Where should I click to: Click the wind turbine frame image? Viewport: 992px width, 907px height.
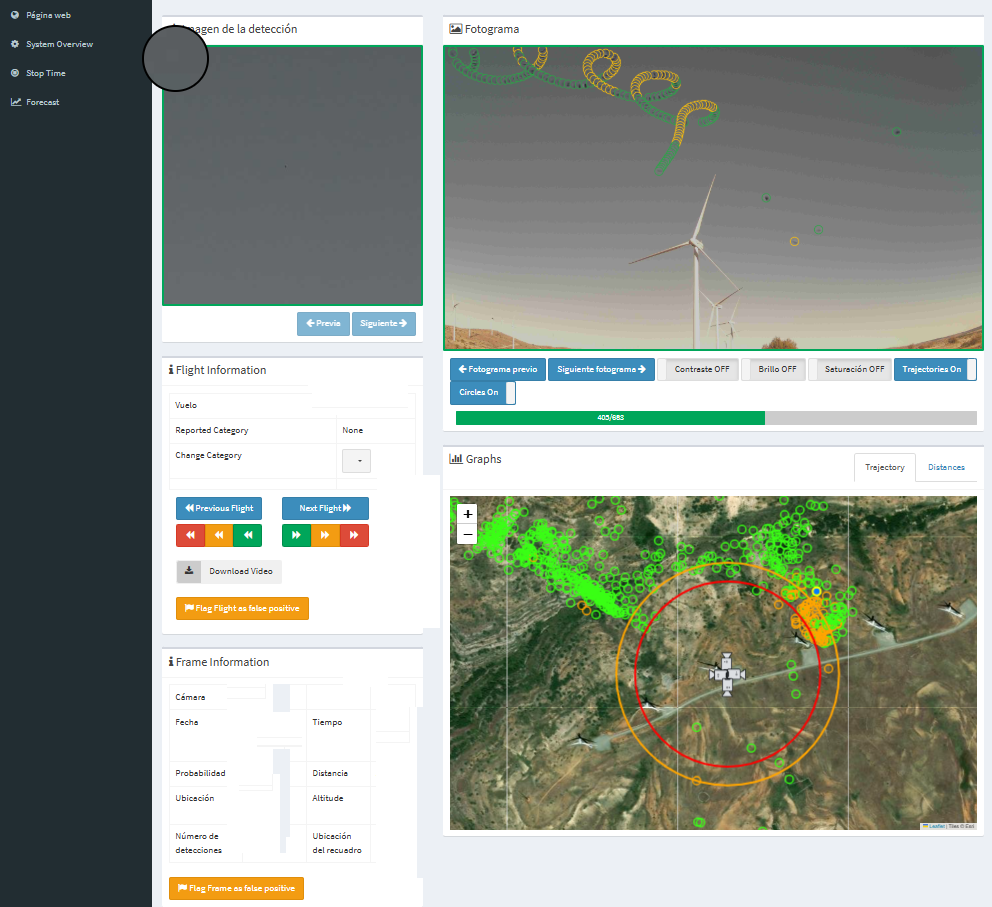coord(713,198)
